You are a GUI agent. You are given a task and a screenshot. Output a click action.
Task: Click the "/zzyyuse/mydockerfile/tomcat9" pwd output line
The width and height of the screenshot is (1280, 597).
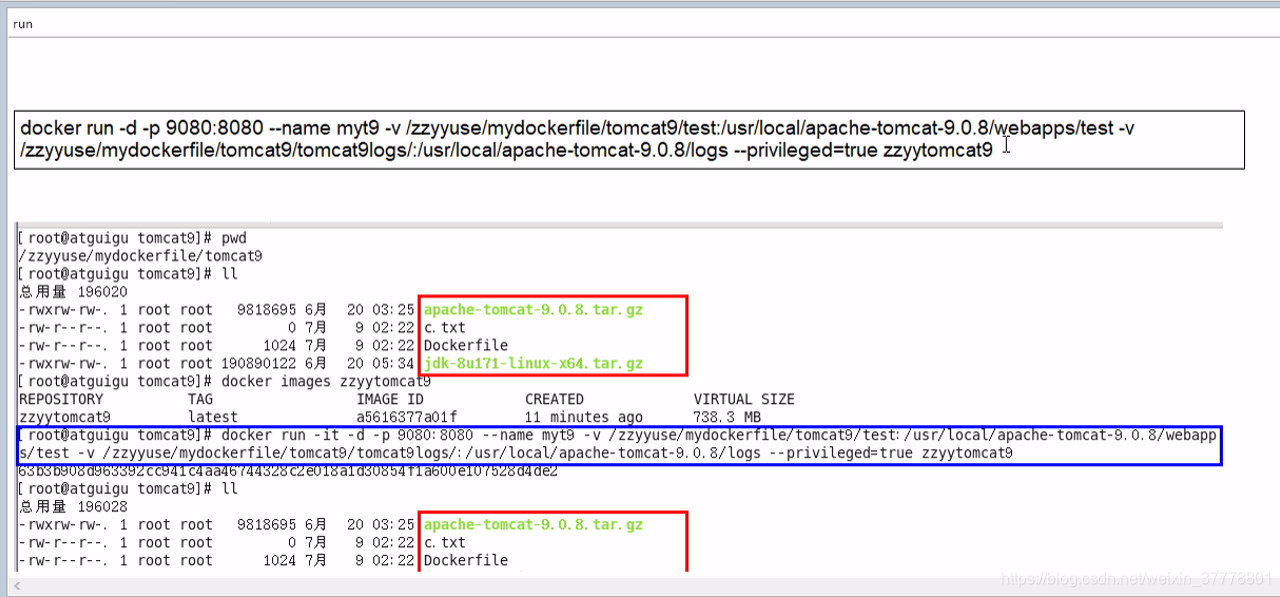tap(141, 256)
